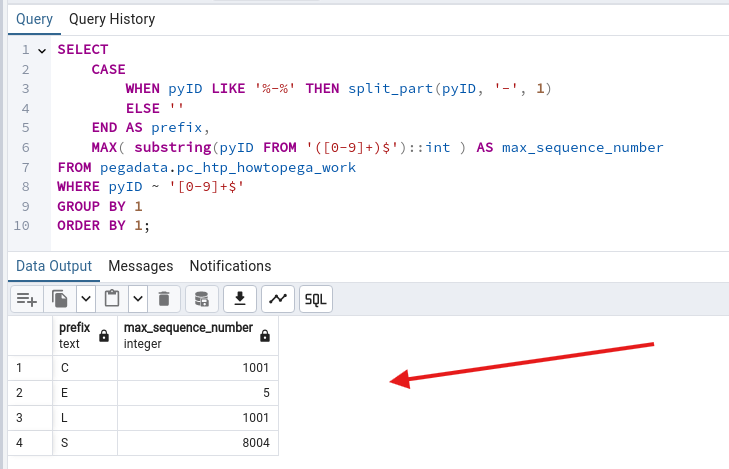729x469 pixels.
Task: Open the Graph Visualiser icon
Action: click(x=278, y=298)
